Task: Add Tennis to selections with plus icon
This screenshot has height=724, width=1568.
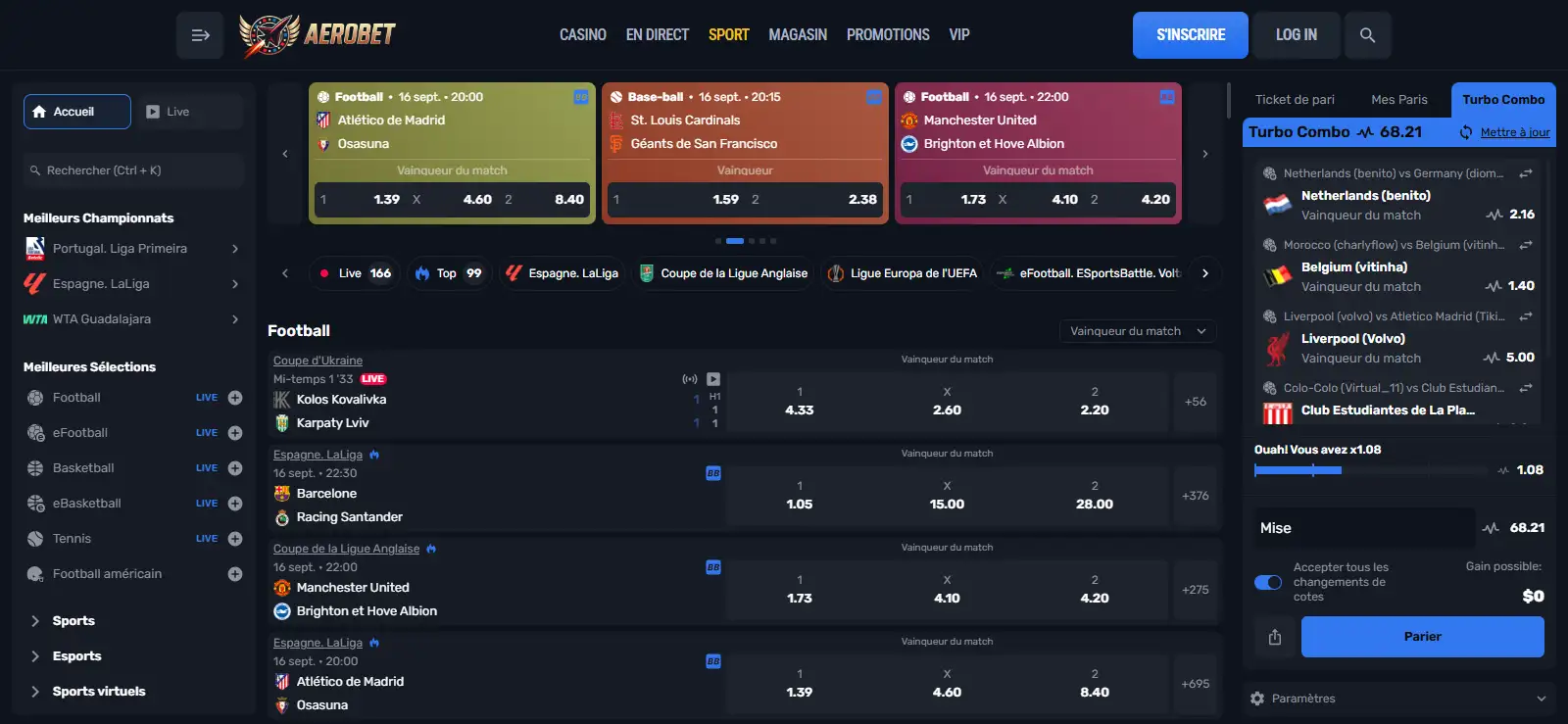Action: click(x=235, y=539)
